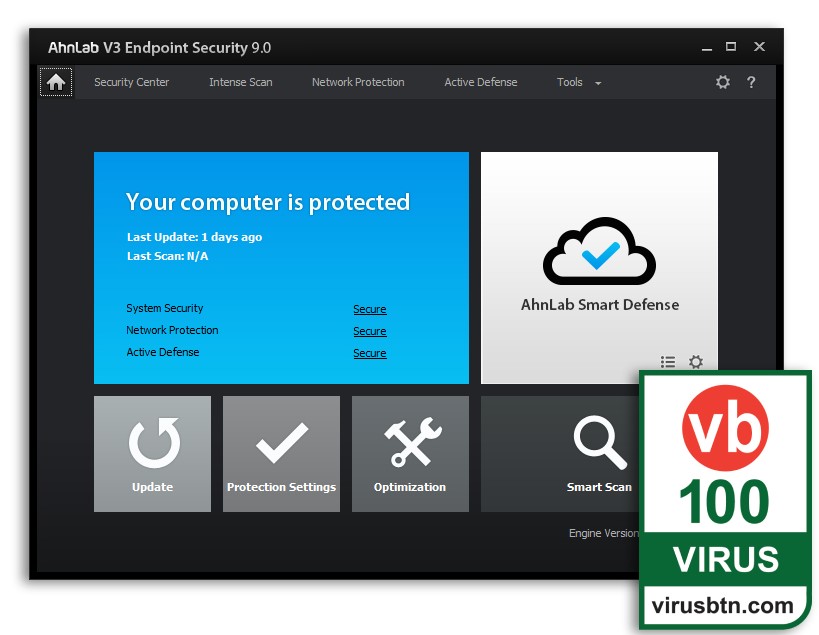The image size is (819, 635).
Task: Click Secure link for System Security
Action: [370, 309]
